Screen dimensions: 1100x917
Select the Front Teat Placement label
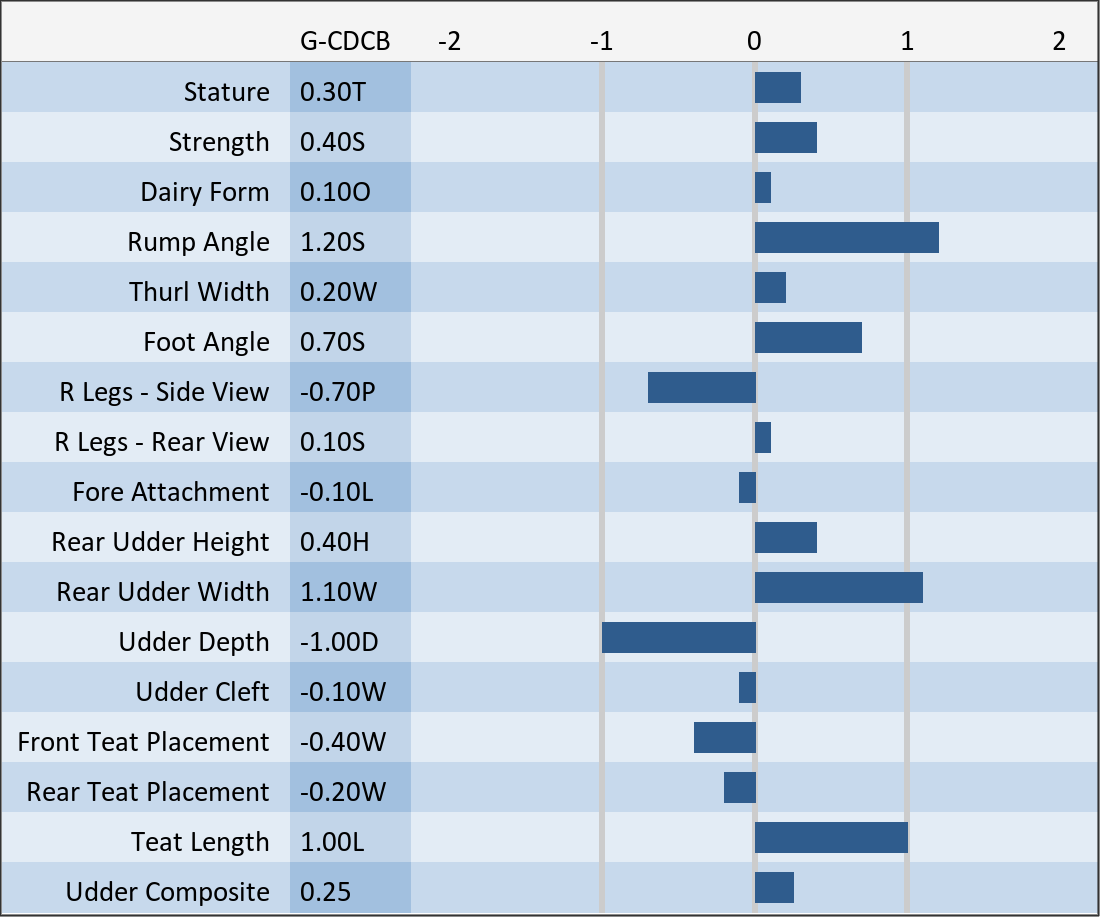[x=143, y=742]
